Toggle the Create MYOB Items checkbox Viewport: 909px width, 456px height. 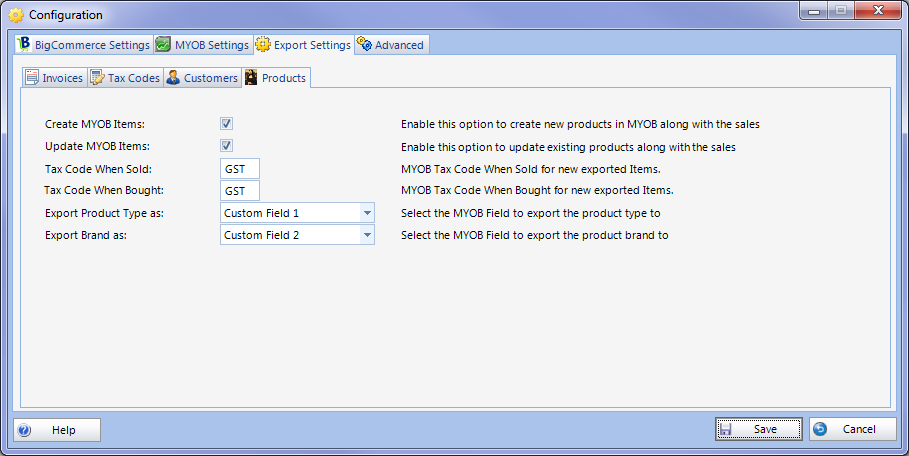click(x=226, y=123)
